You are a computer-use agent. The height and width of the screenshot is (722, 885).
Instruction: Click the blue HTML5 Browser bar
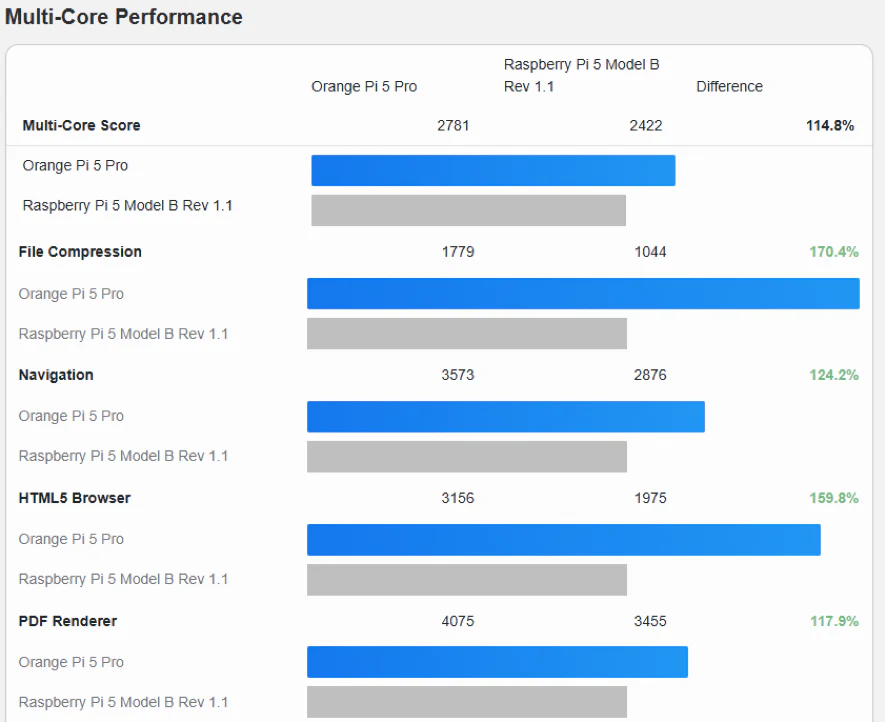point(564,539)
